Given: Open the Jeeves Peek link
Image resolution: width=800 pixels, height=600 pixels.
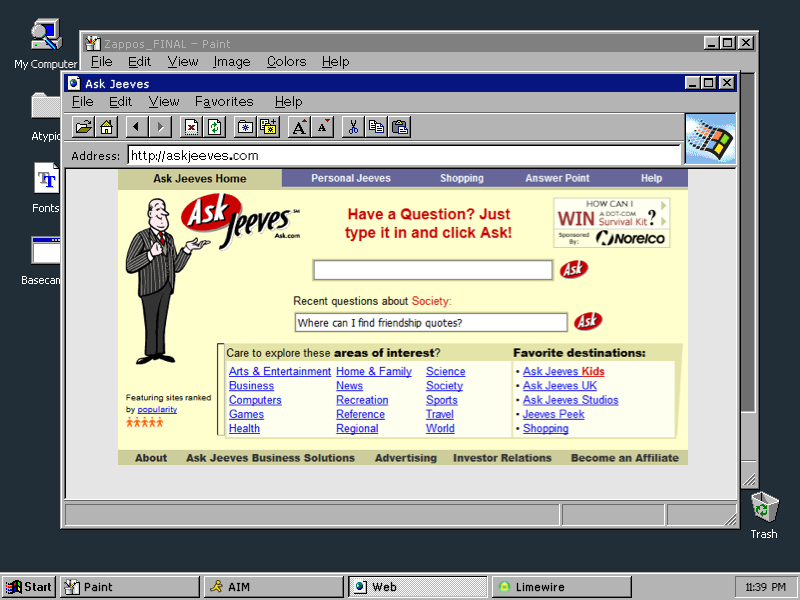Looking at the screenshot, I should click(553, 414).
